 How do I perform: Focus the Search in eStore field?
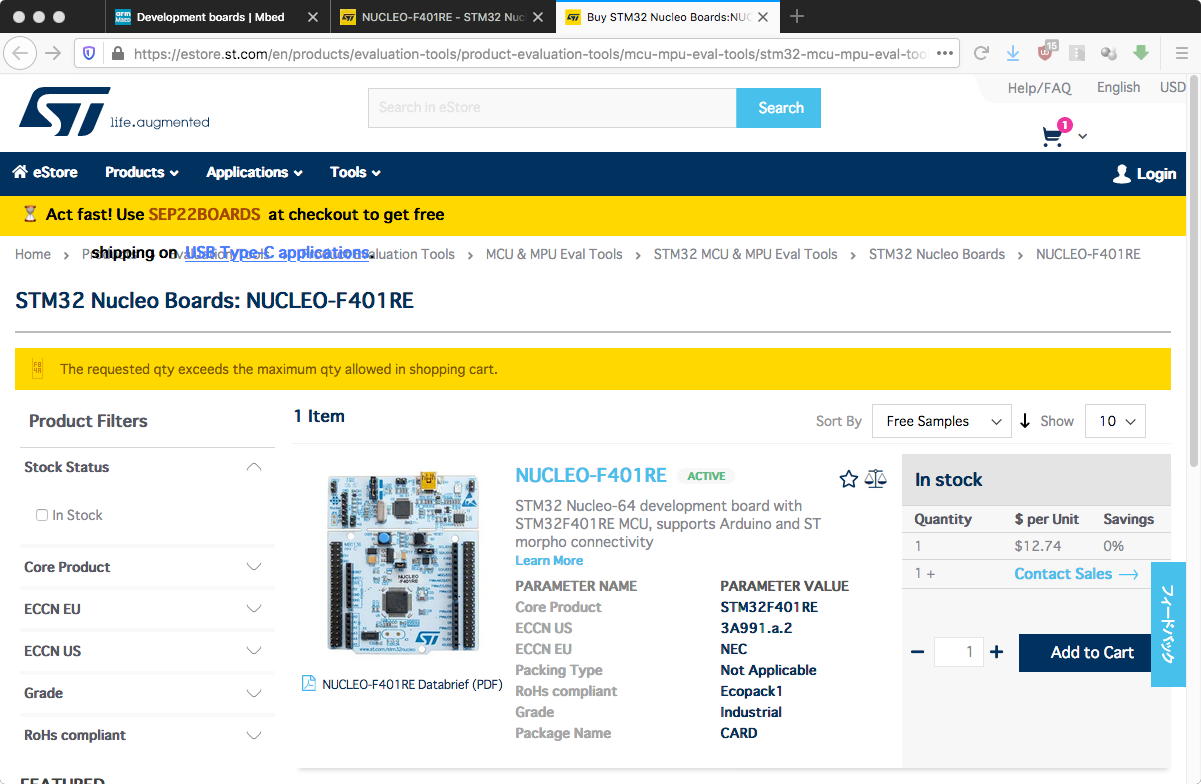(552, 108)
